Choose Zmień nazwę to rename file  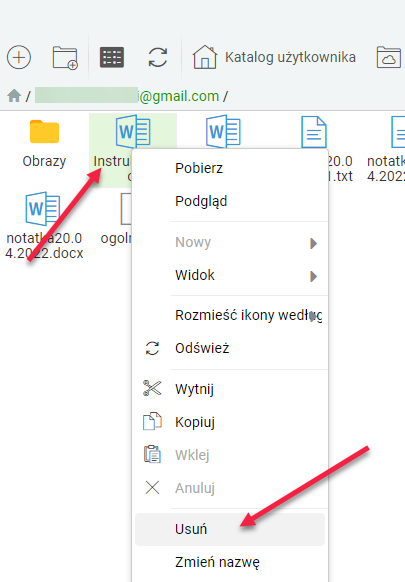(x=230, y=562)
